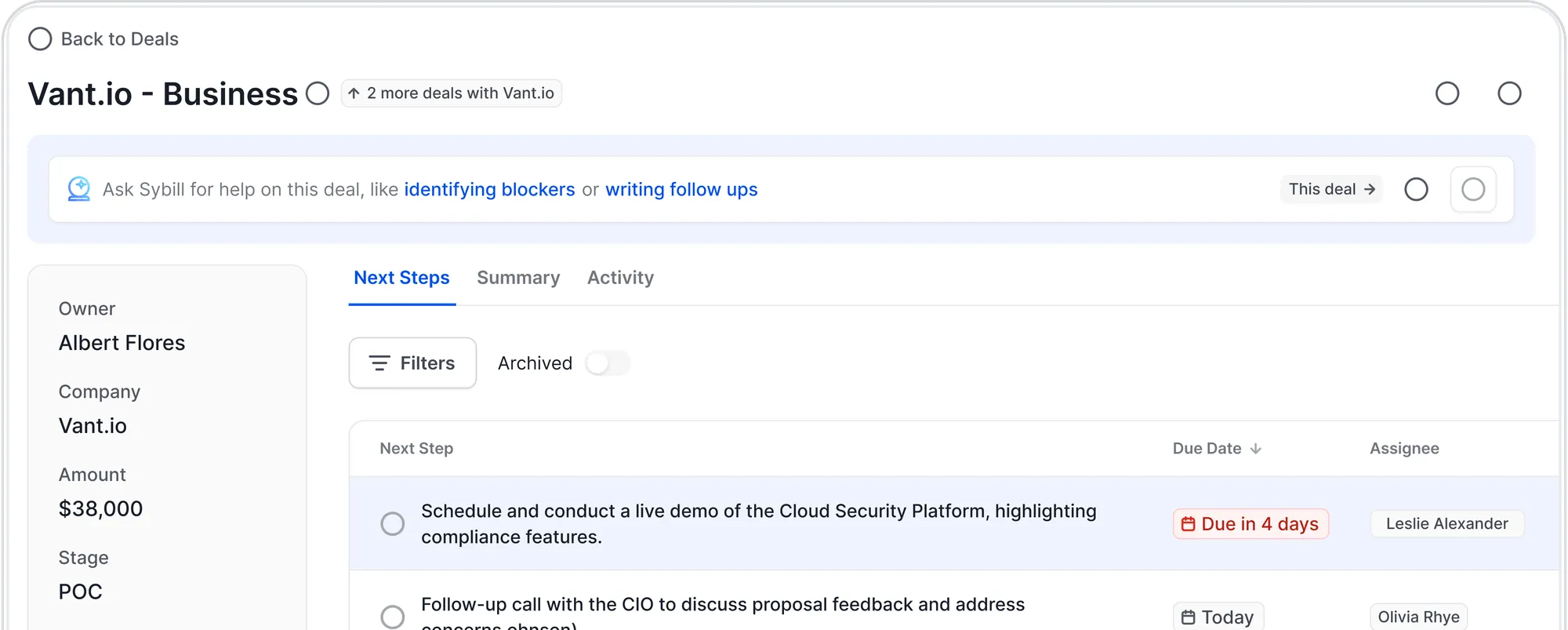Viewport: 1568px width, 630px height.
Task: Click the Stage field label
Action: (83, 559)
